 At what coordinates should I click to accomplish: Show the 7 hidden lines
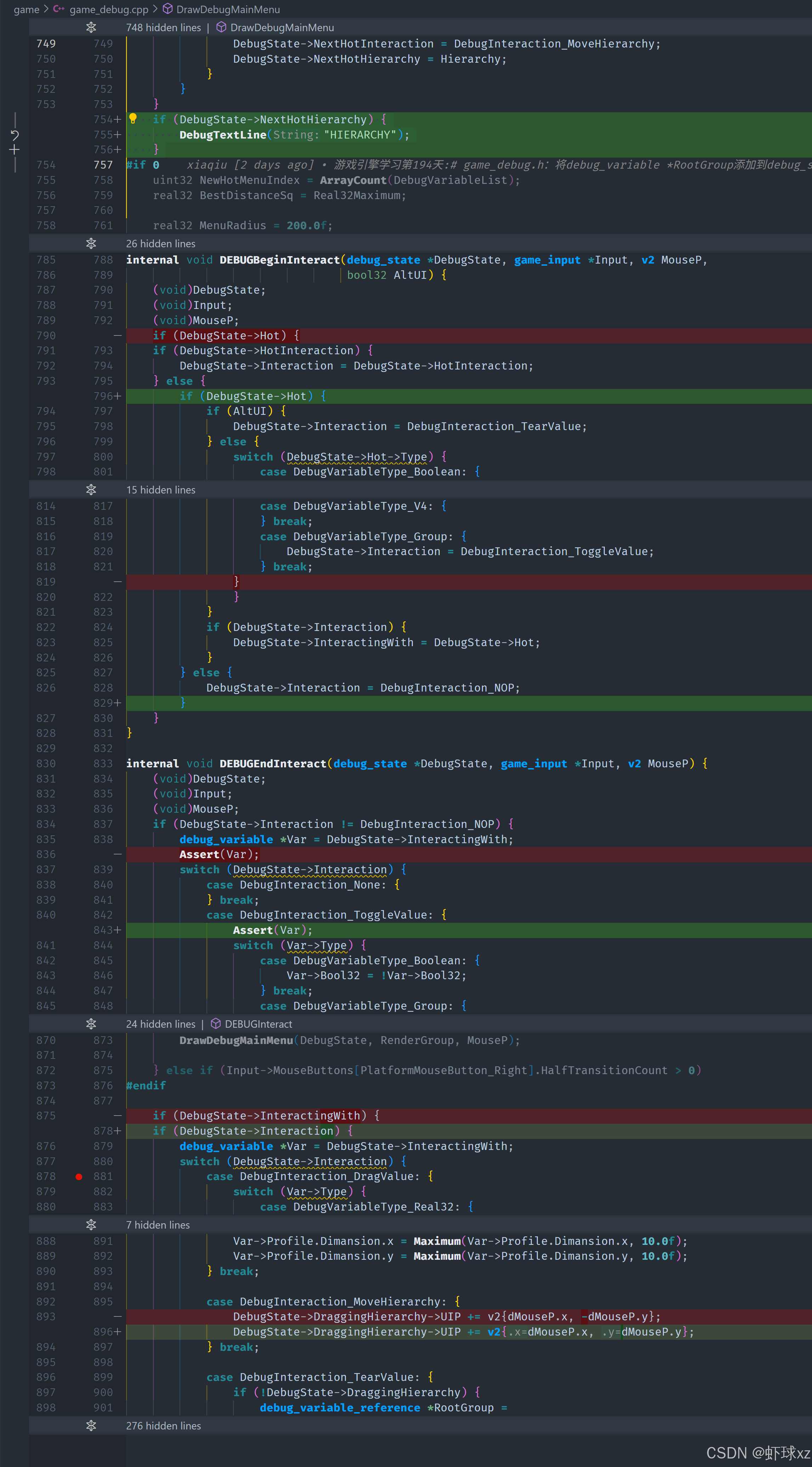91,1225
